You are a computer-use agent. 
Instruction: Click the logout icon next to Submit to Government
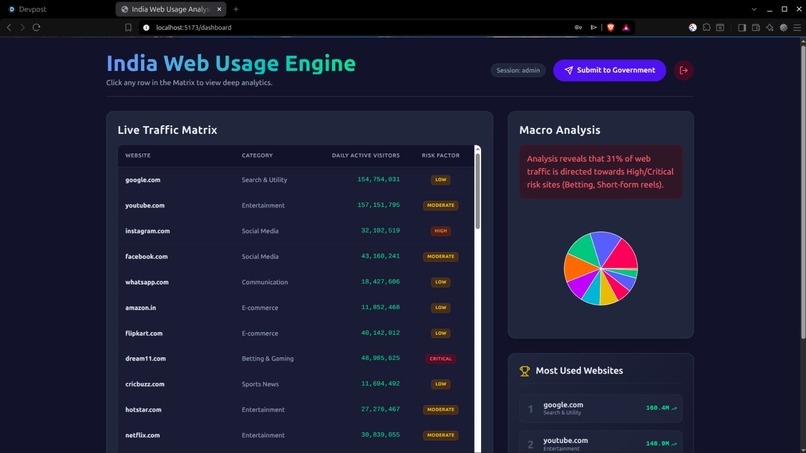(x=684, y=70)
